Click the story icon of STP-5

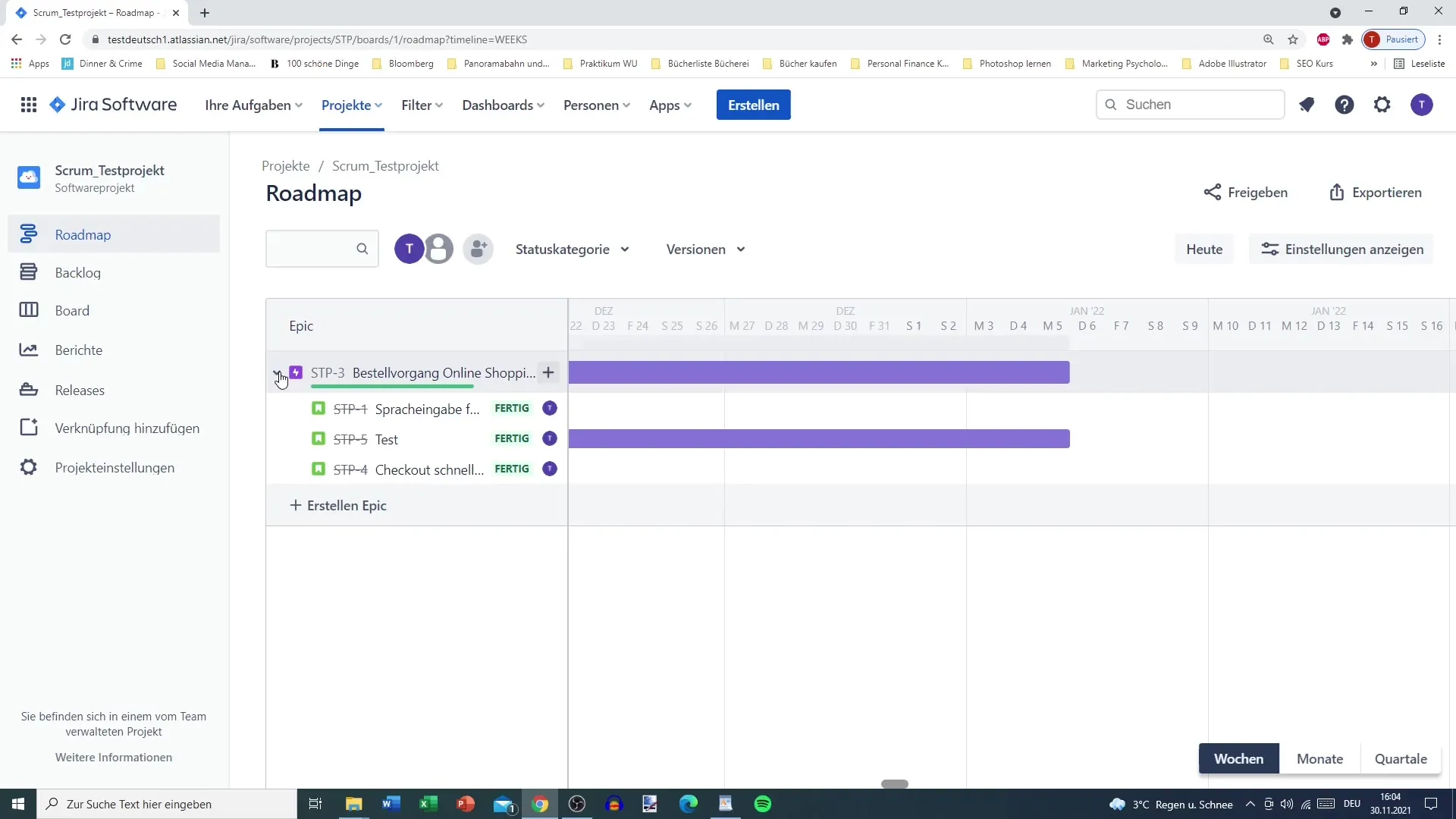coord(318,439)
